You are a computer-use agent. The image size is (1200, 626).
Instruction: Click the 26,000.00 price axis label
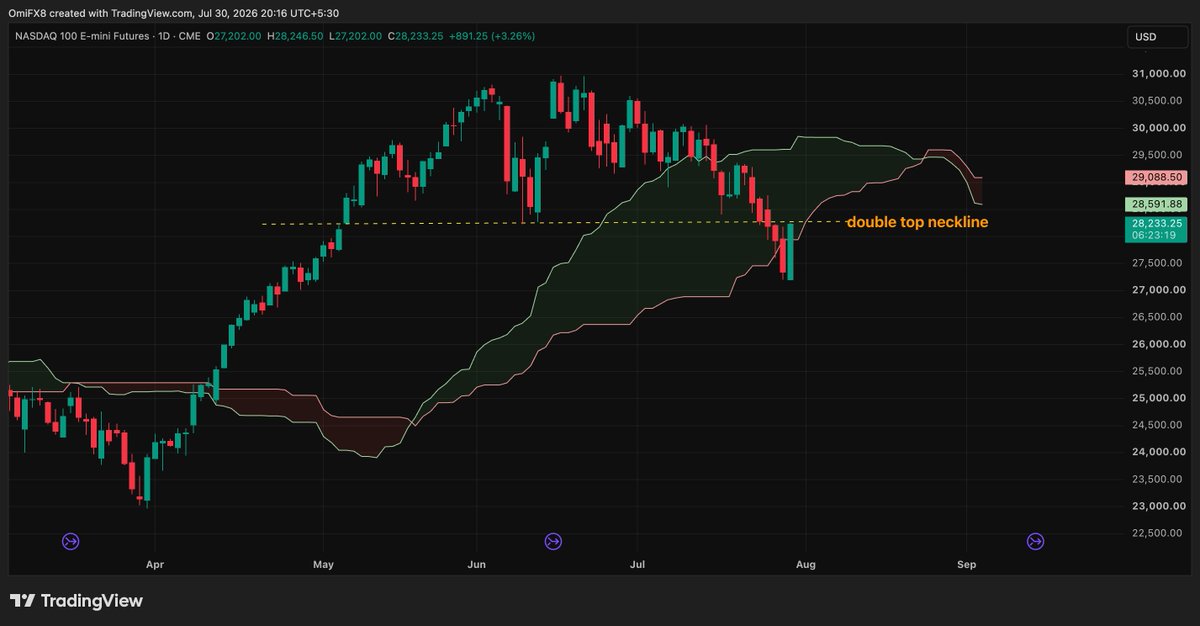pyautogui.click(x=1158, y=344)
